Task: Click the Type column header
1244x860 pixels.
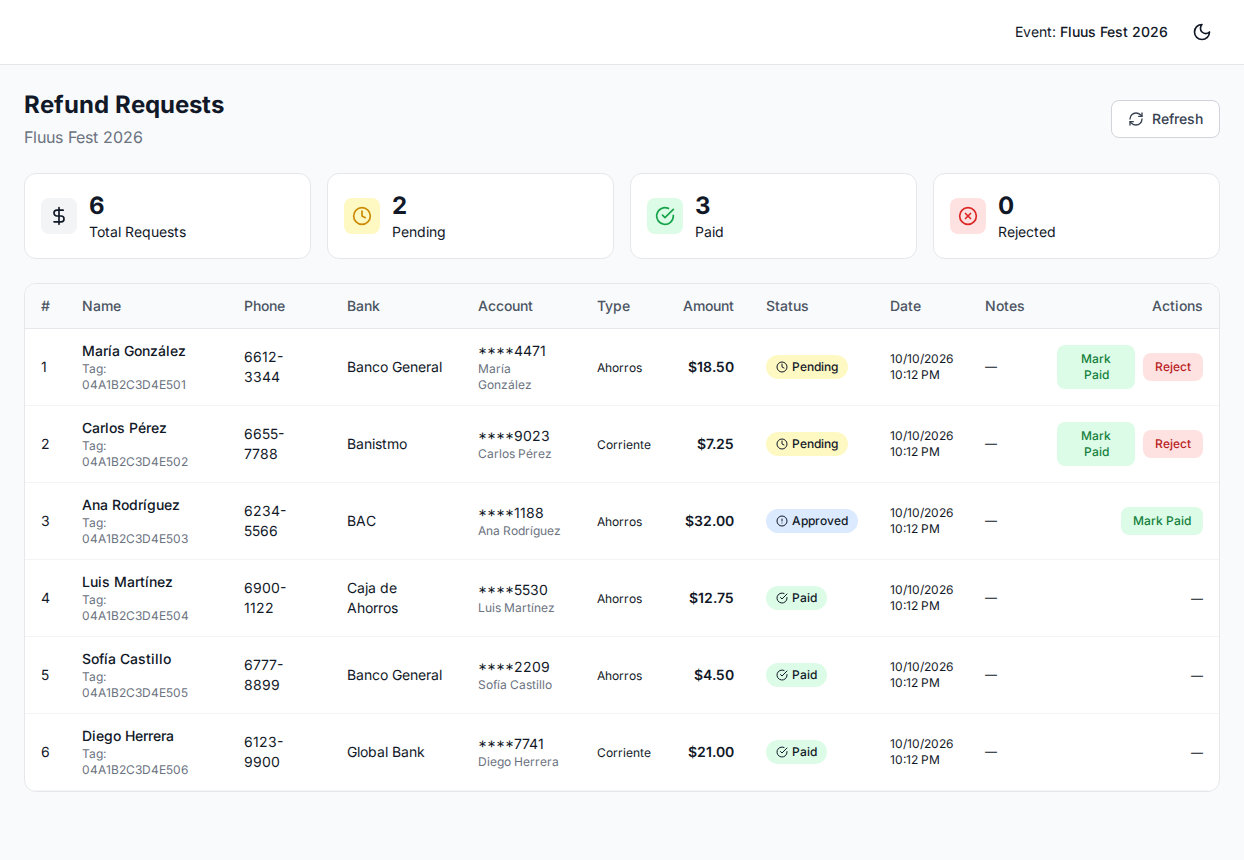Action: coord(614,306)
